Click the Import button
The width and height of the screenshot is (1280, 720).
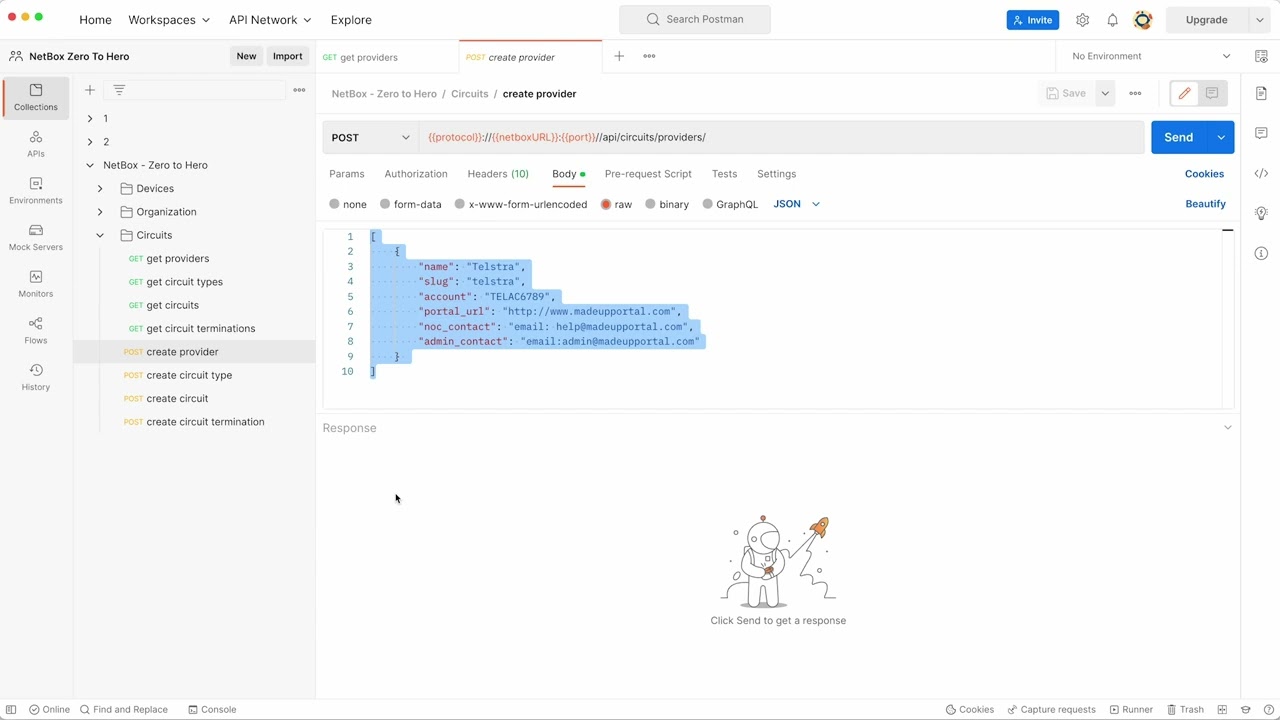click(x=288, y=56)
